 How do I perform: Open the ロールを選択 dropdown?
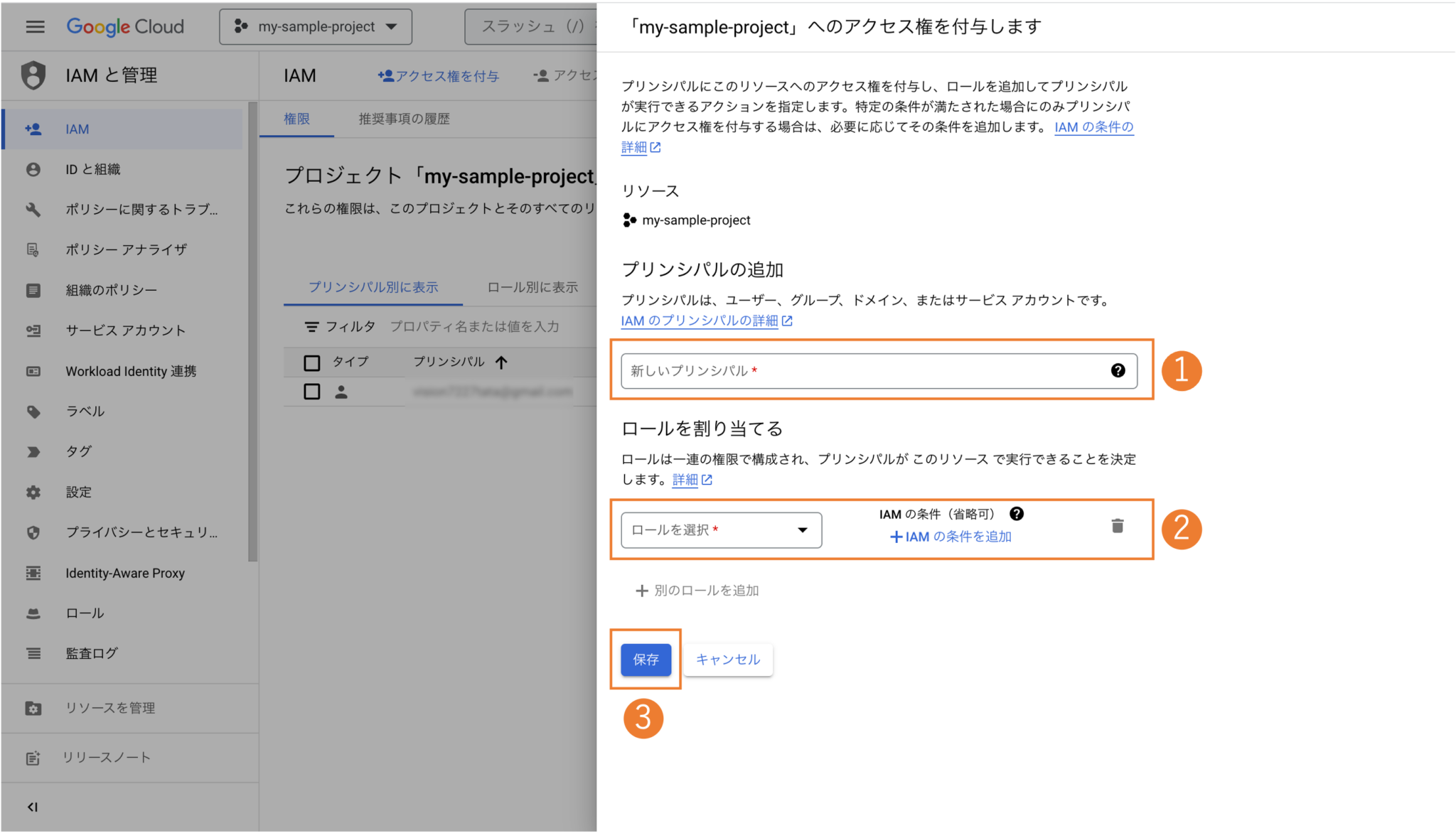720,530
